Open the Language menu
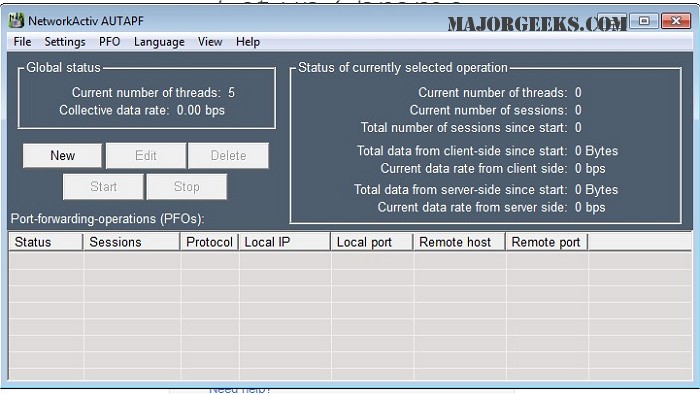The height and width of the screenshot is (394, 700). click(x=159, y=42)
